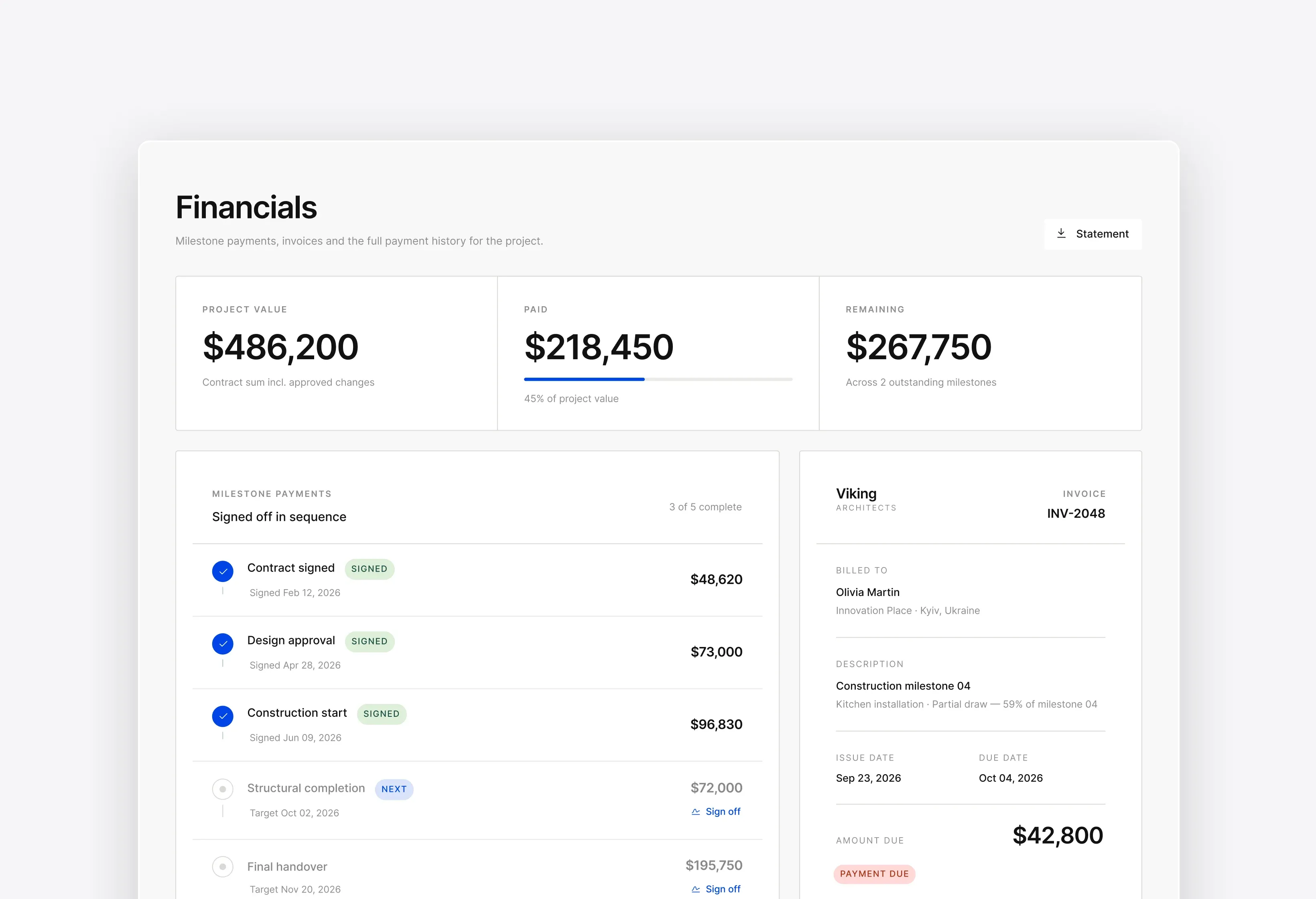
Task: Select the Design approval milestone title
Action: [291, 641]
